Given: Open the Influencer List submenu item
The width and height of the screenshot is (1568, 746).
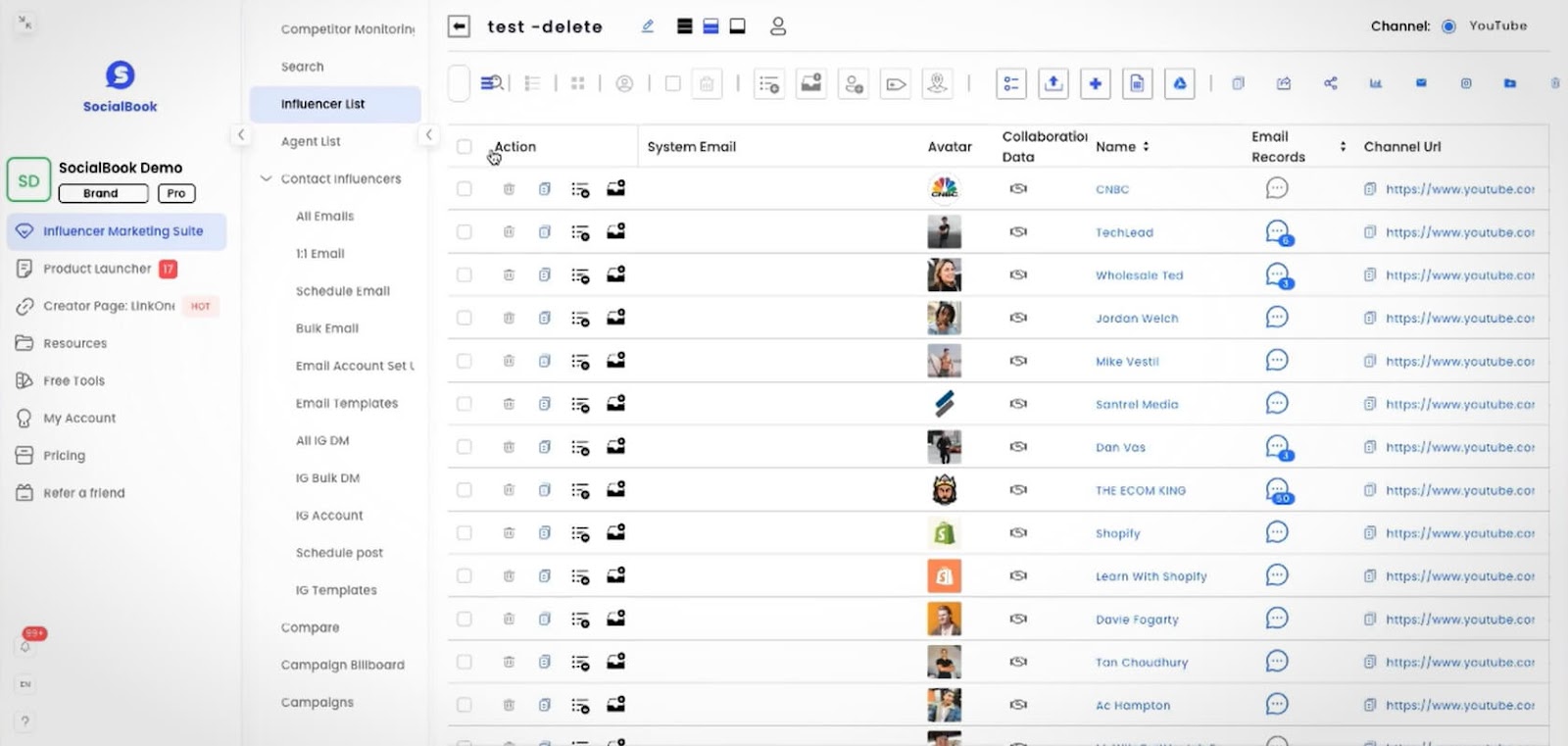Looking at the screenshot, I should click(x=335, y=104).
